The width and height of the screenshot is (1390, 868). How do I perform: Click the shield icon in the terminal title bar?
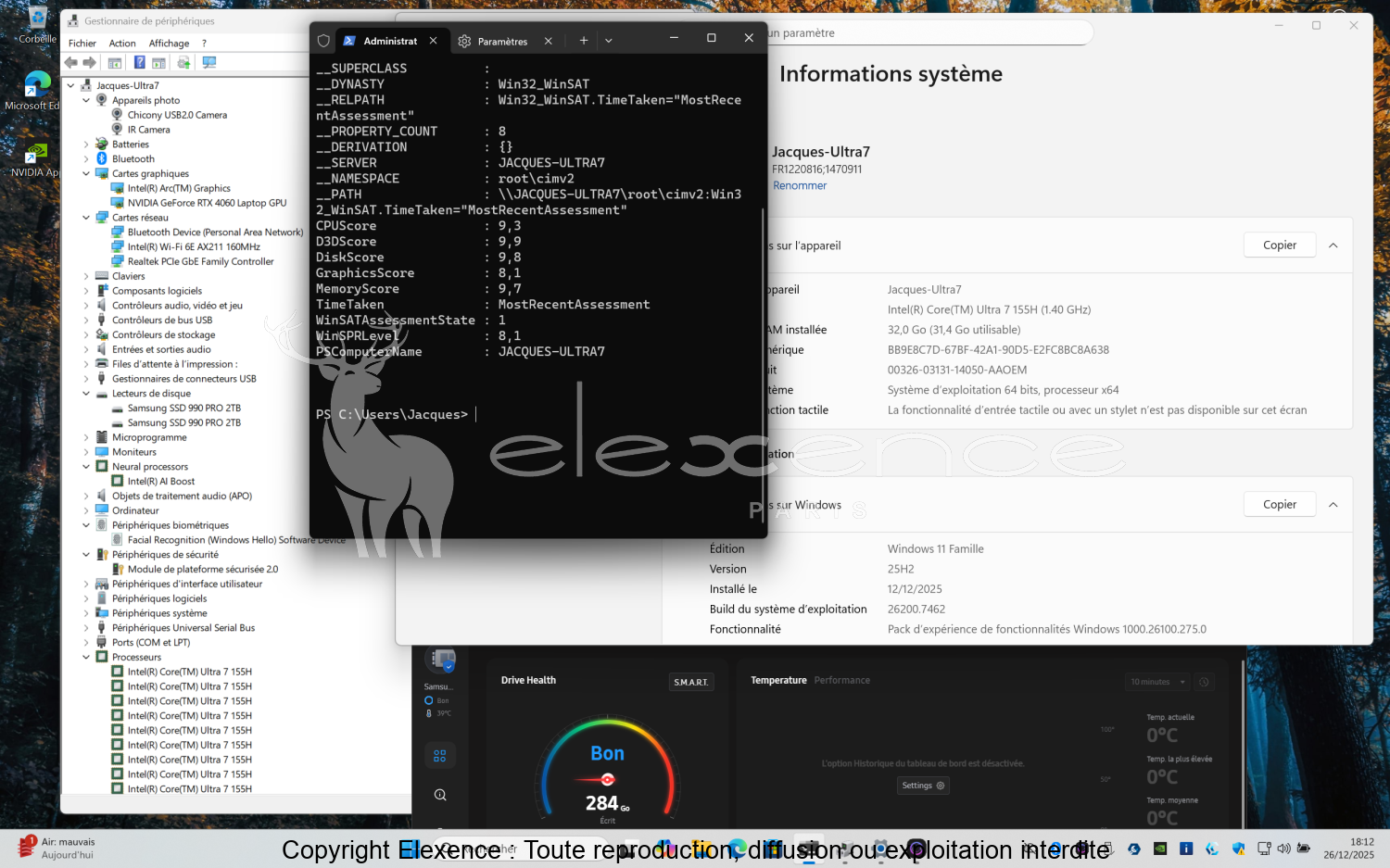coord(323,41)
